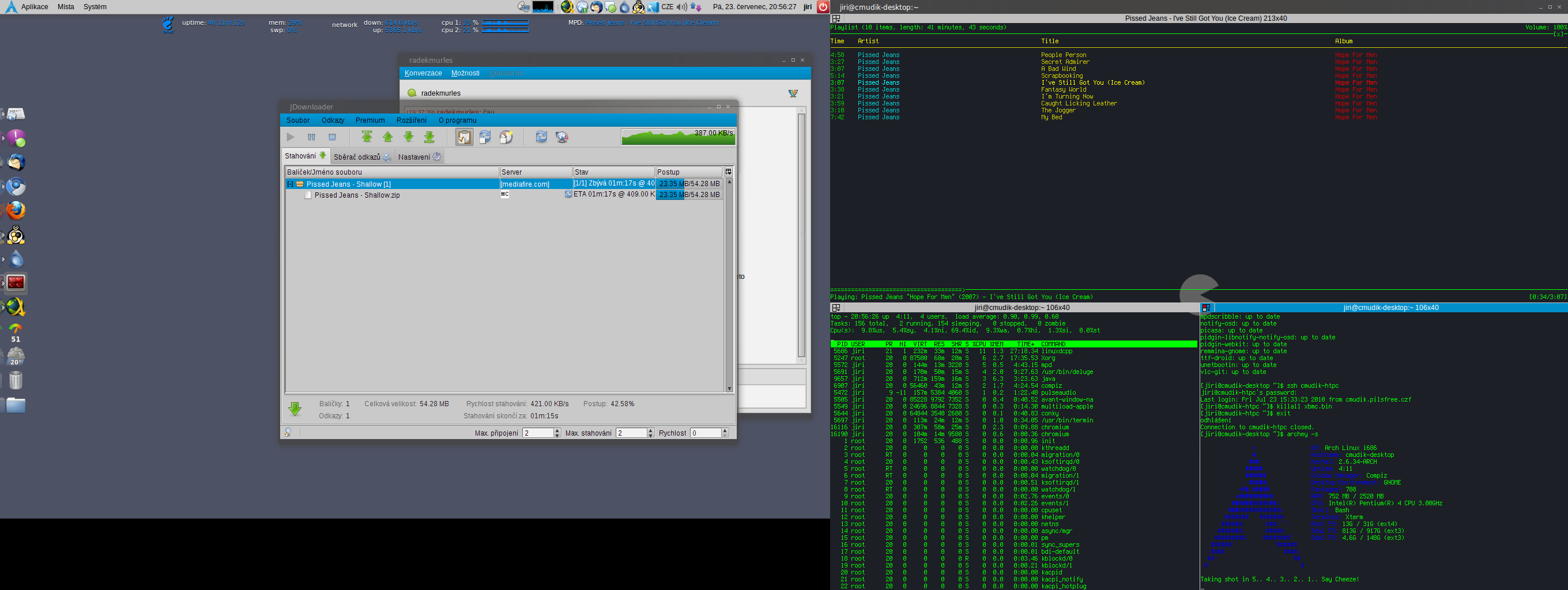Open the Aplikace menu in the top panel

tap(35, 7)
